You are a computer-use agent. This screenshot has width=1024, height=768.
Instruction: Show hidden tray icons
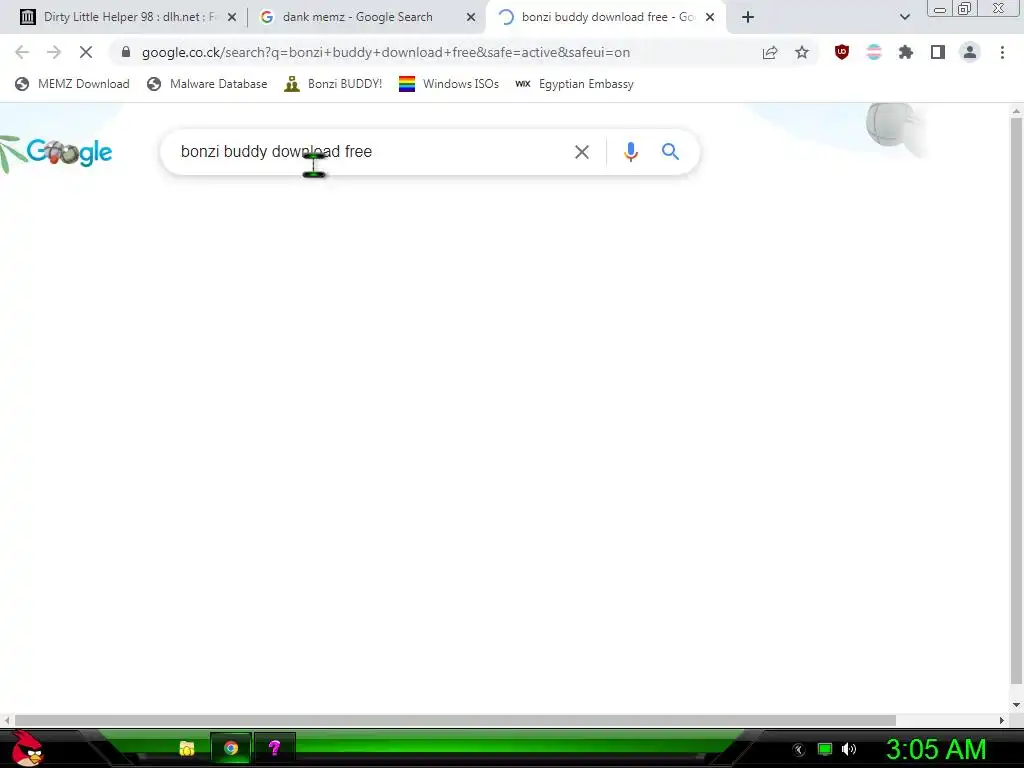click(x=798, y=750)
